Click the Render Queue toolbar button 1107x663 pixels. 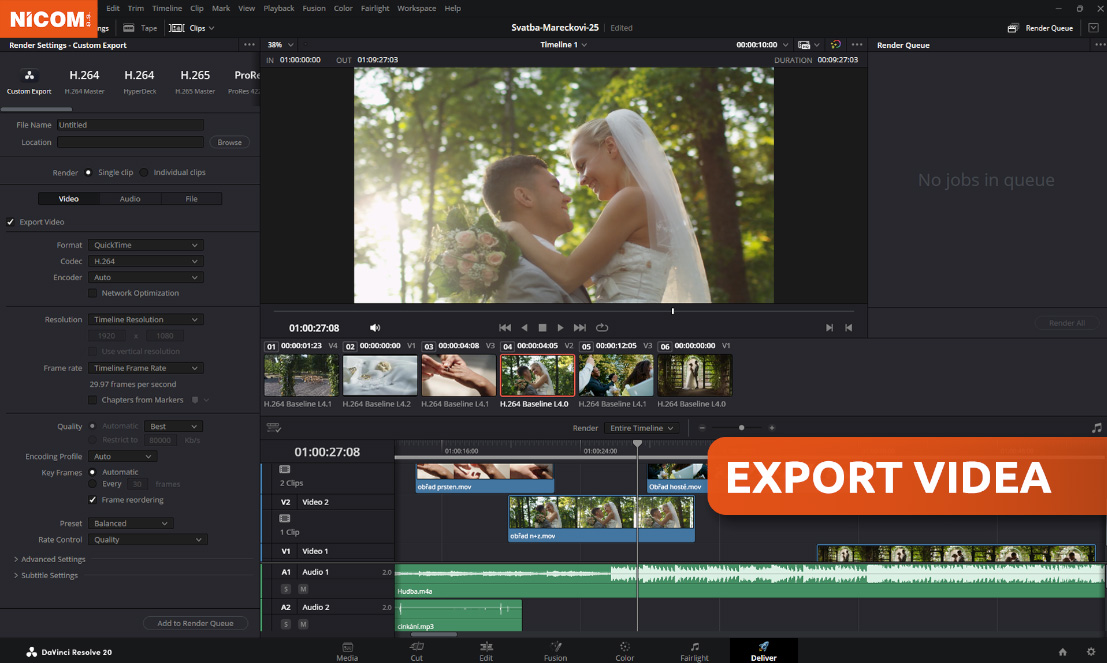[x=1040, y=28]
